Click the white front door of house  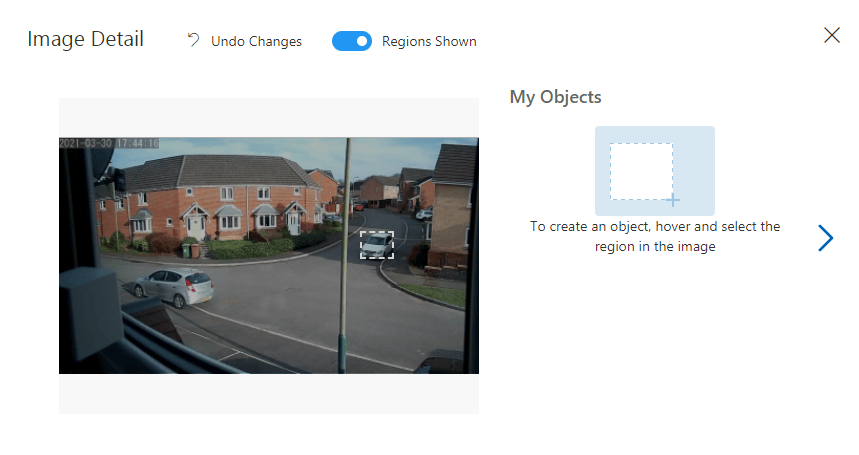(195, 227)
